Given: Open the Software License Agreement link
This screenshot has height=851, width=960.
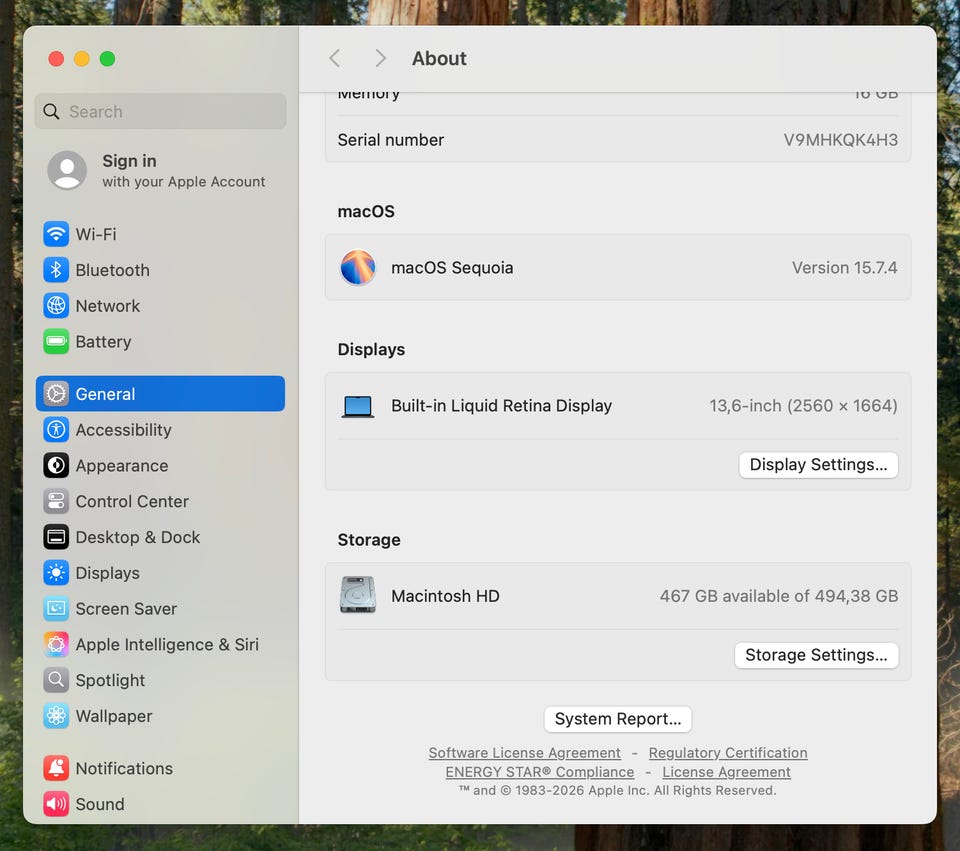Looking at the screenshot, I should (x=524, y=753).
